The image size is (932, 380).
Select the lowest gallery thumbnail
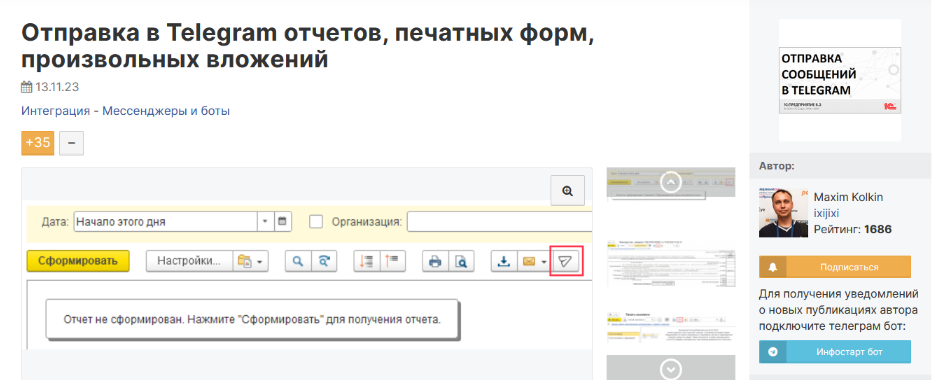click(670, 329)
